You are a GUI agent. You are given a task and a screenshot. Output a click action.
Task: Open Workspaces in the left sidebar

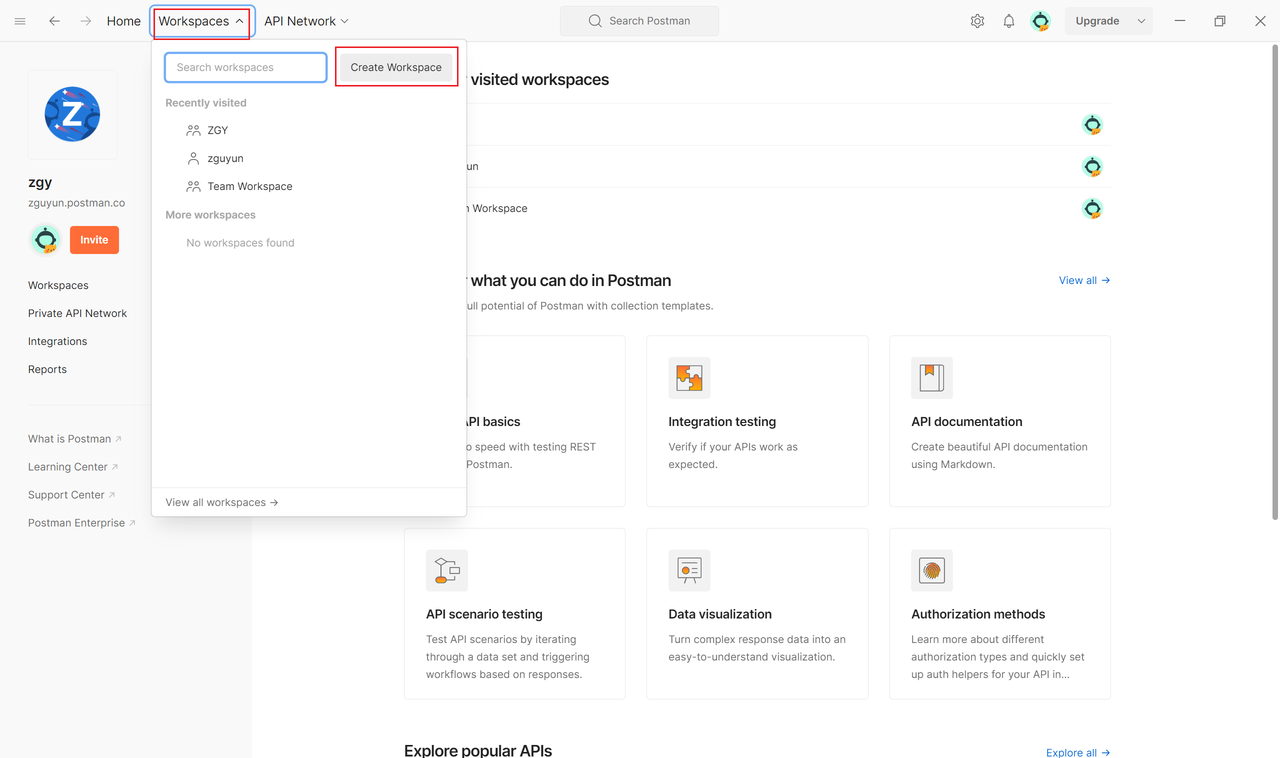[x=58, y=285]
